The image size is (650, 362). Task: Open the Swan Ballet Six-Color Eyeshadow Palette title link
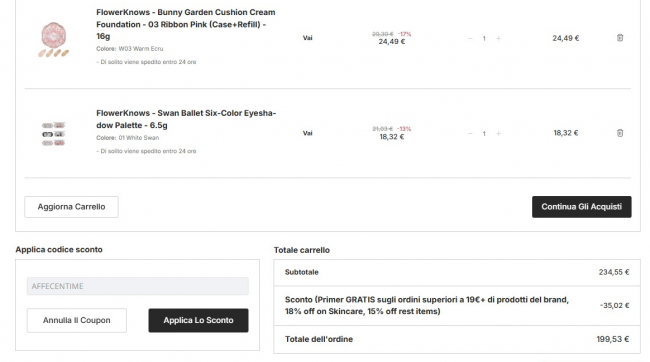(x=186, y=119)
